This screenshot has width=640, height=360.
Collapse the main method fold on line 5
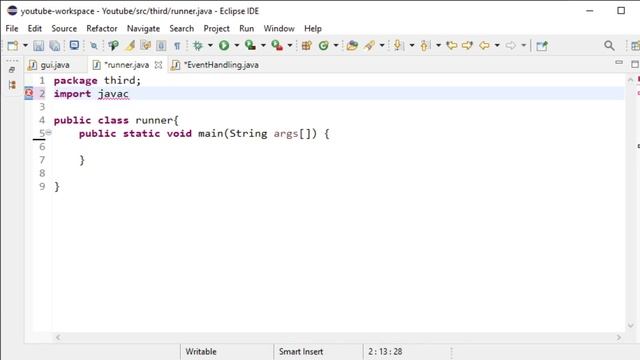click(x=49, y=132)
